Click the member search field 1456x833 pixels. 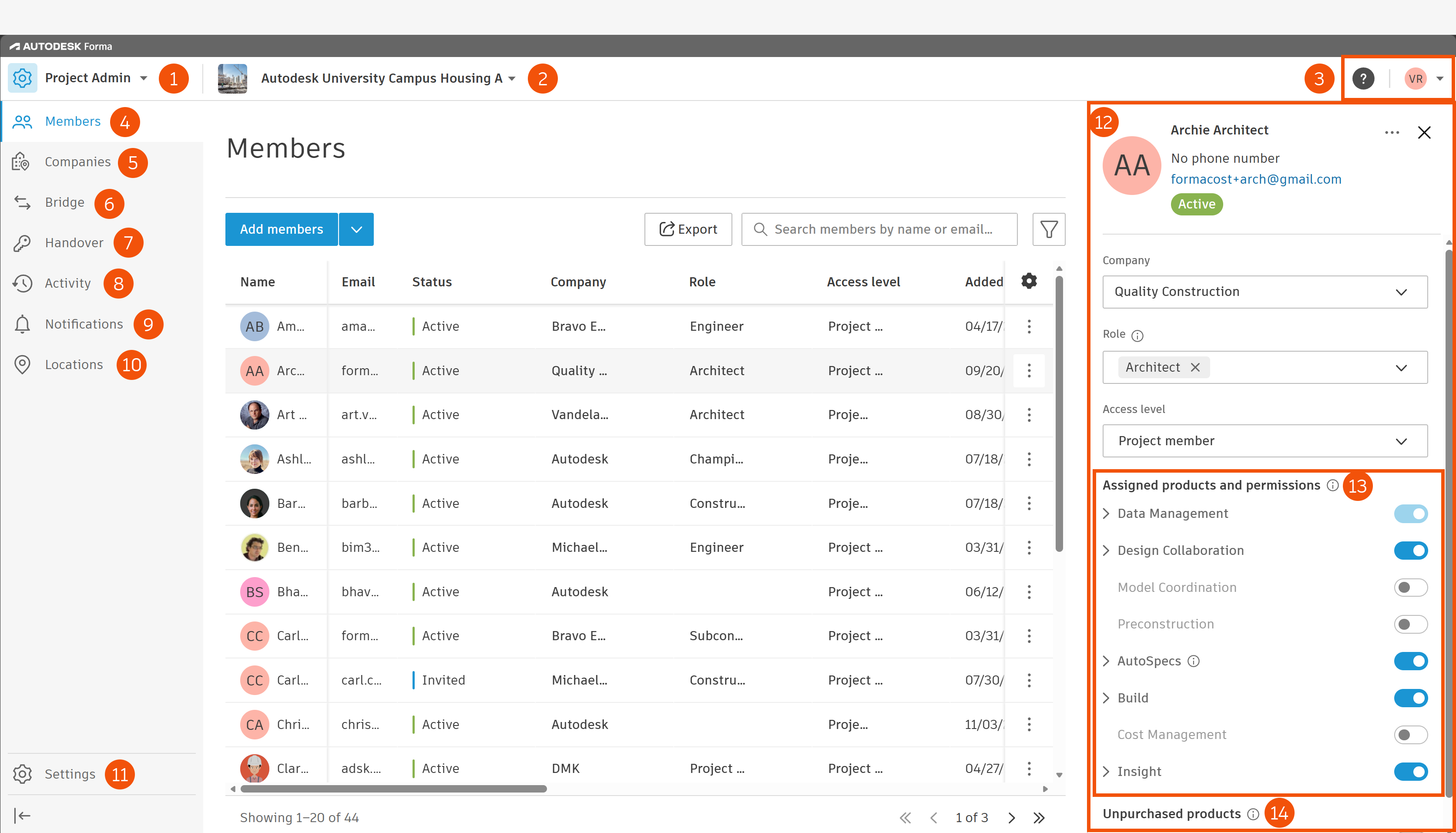point(879,229)
